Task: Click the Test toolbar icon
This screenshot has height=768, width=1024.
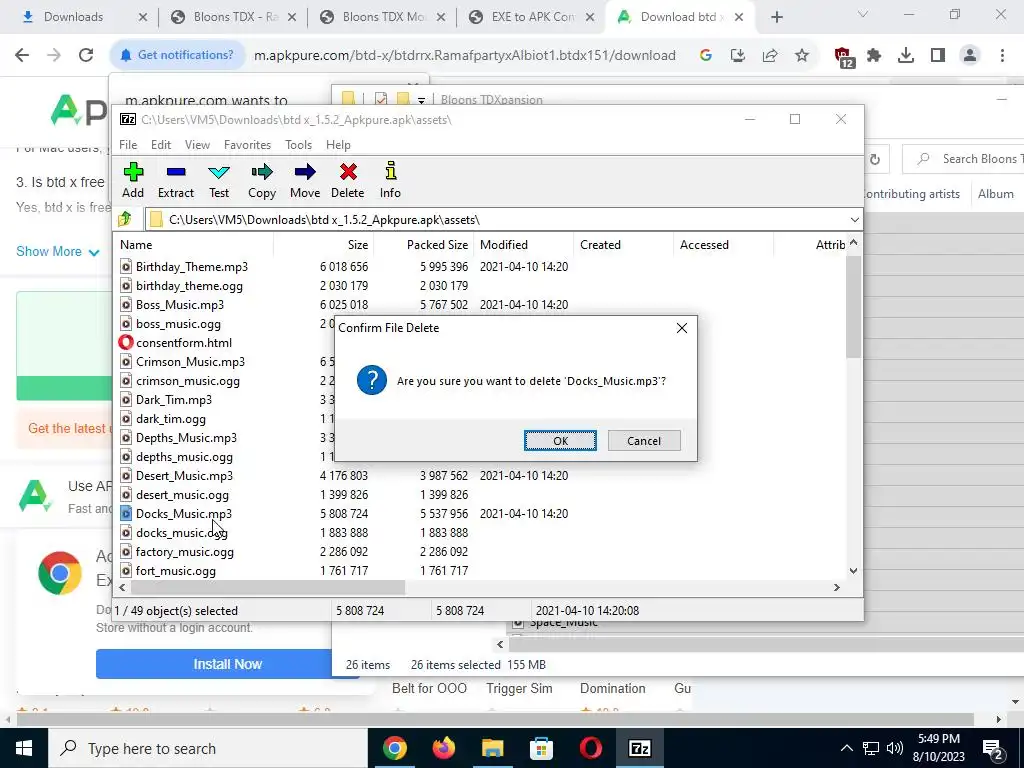Action: point(219,172)
